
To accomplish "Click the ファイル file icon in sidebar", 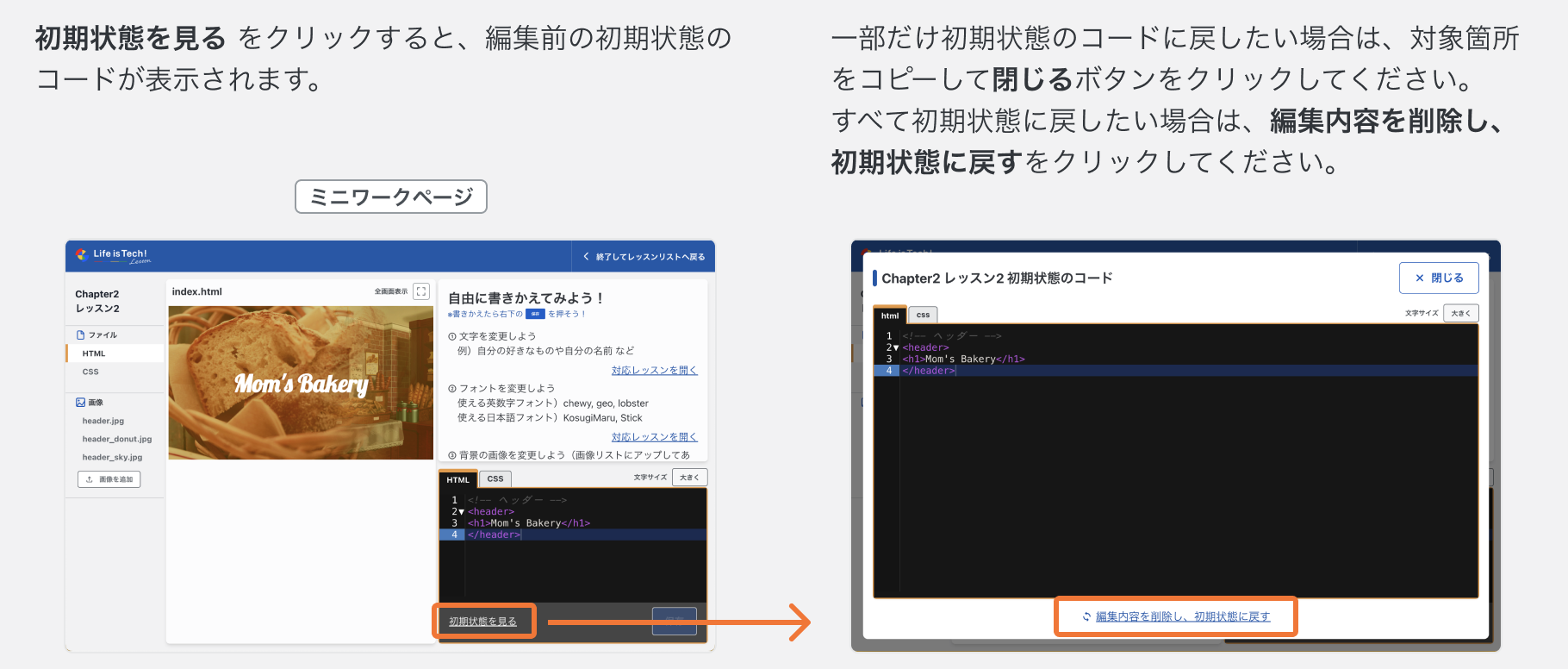I will [81, 334].
